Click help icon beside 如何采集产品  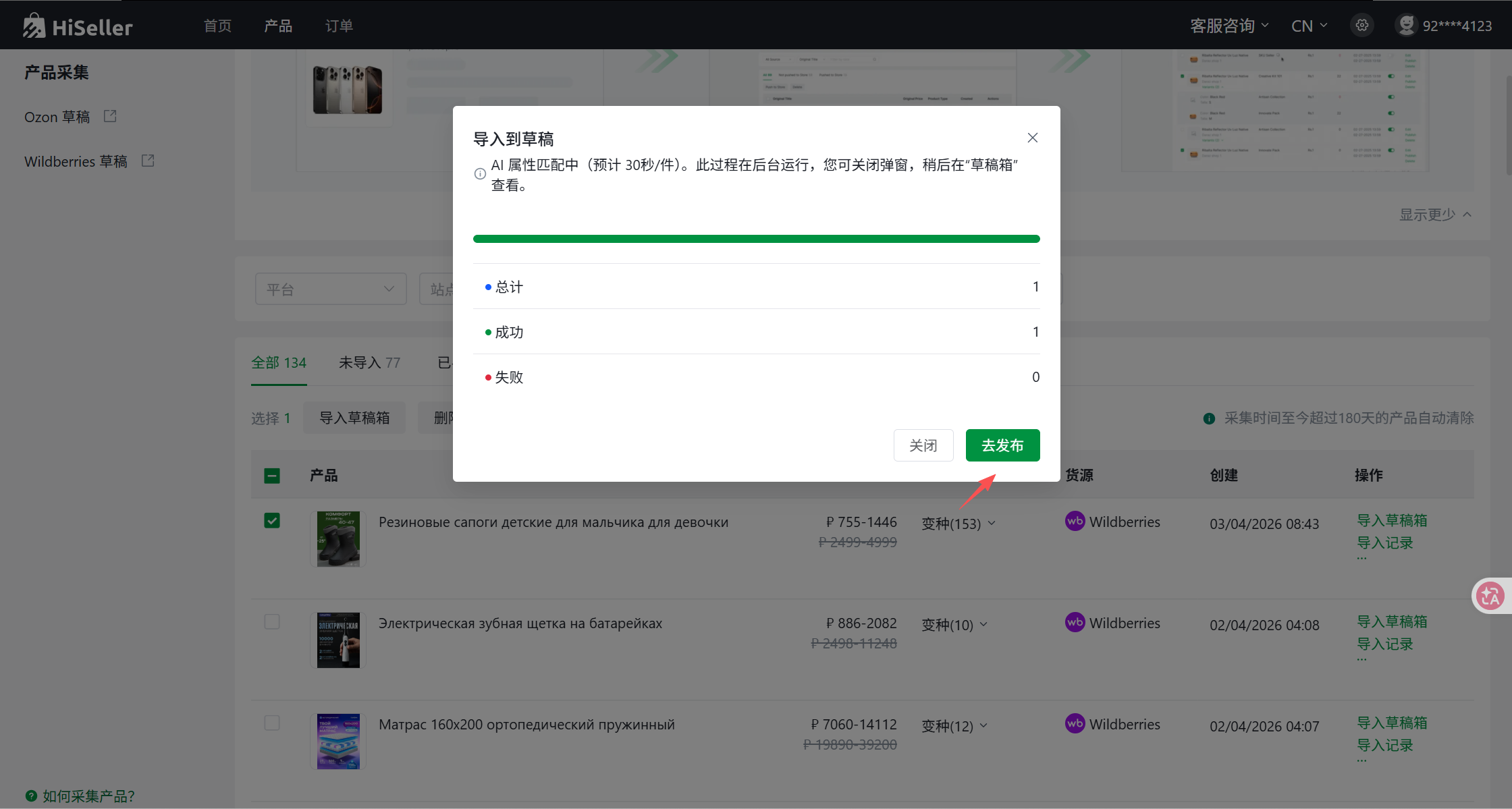[31, 796]
